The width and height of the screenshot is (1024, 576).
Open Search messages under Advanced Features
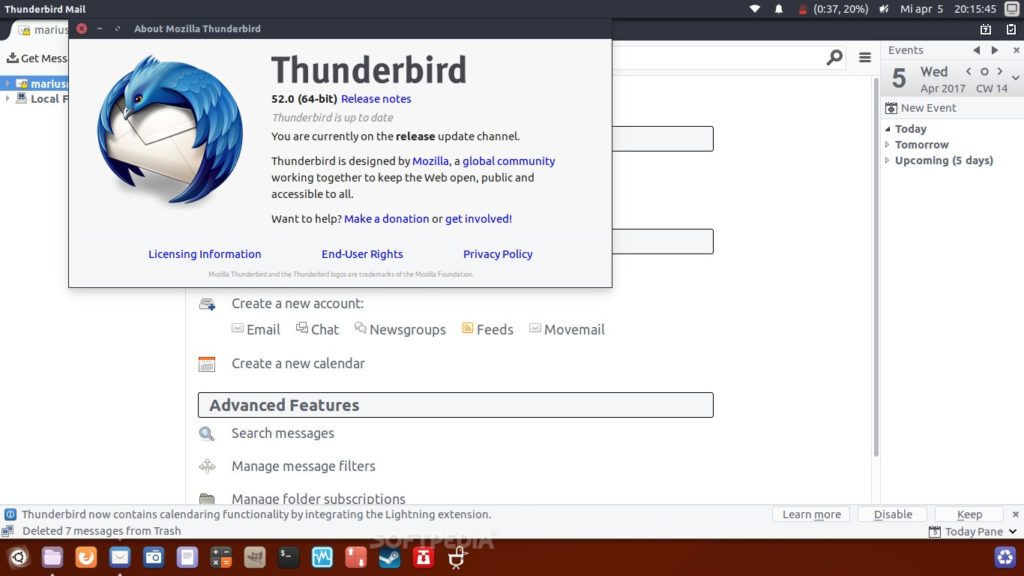click(283, 434)
